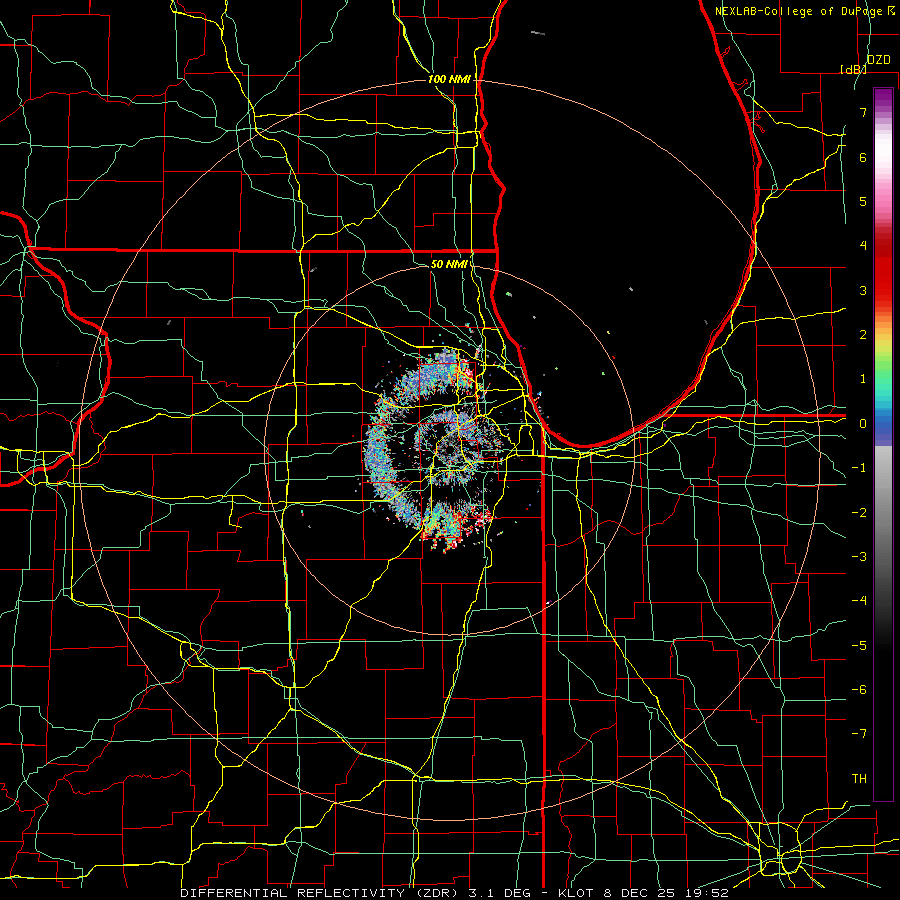
Task: Click the 'DZD' product label
Action: point(879,60)
